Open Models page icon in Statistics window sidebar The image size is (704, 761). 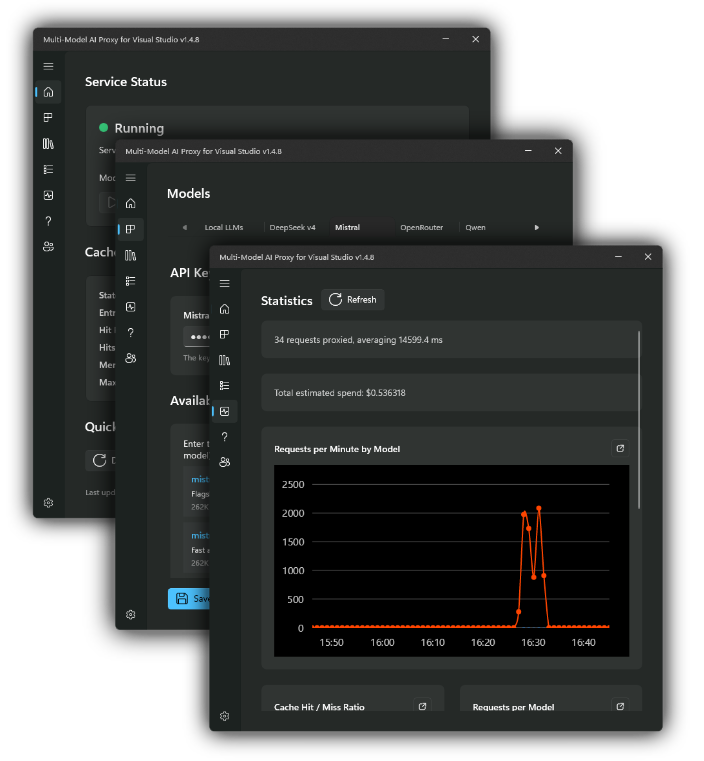(224, 334)
